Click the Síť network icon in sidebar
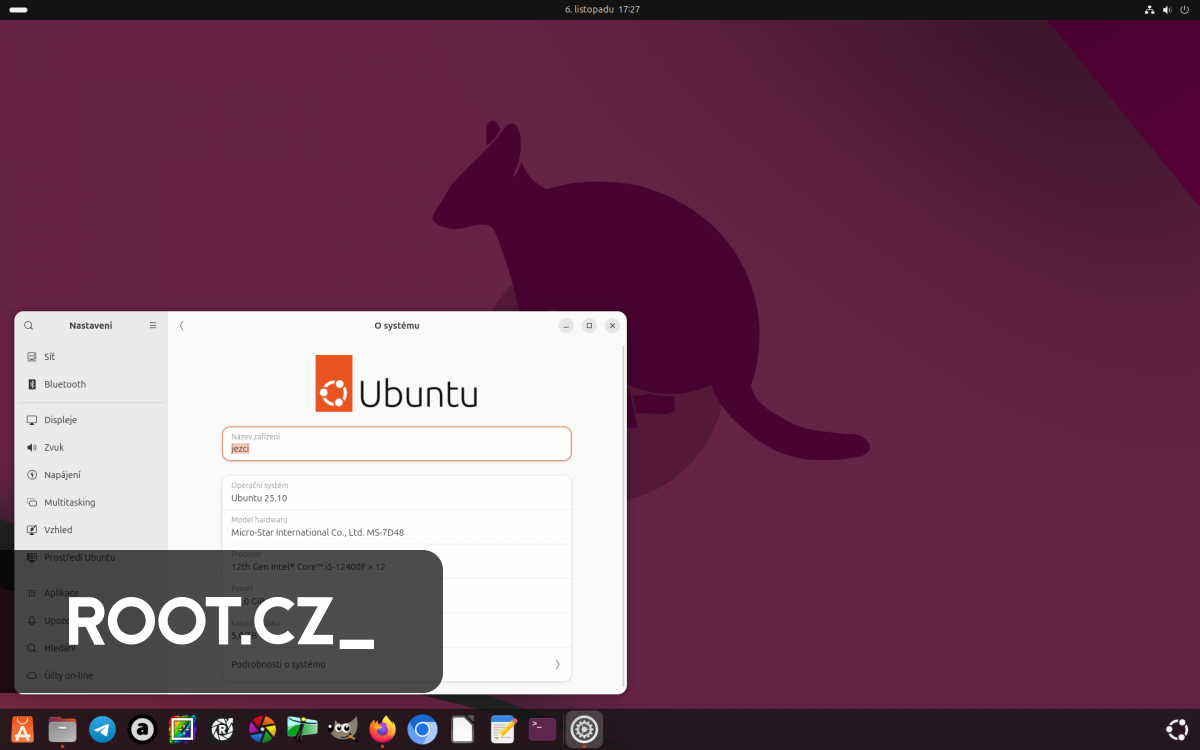The height and width of the screenshot is (750, 1200). tap(32, 357)
